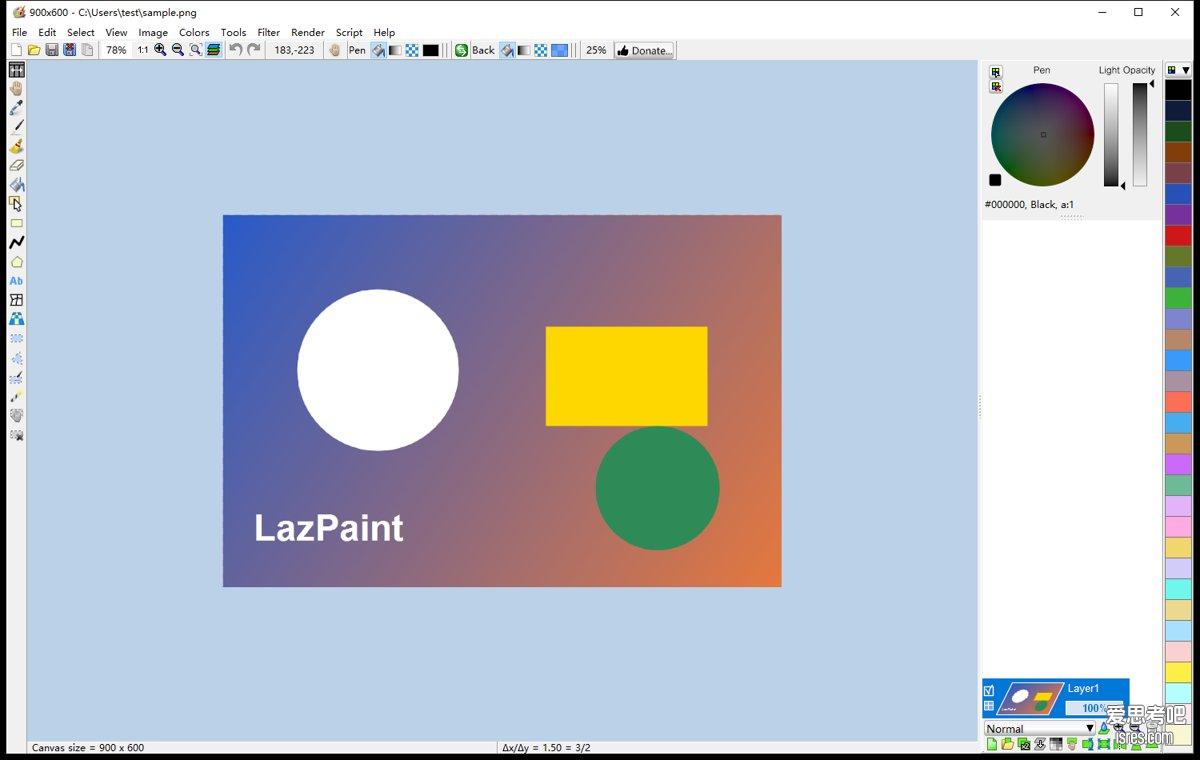Pick red from the palette column
This screenshot has height=760, width=1200.
point(1178,236)
